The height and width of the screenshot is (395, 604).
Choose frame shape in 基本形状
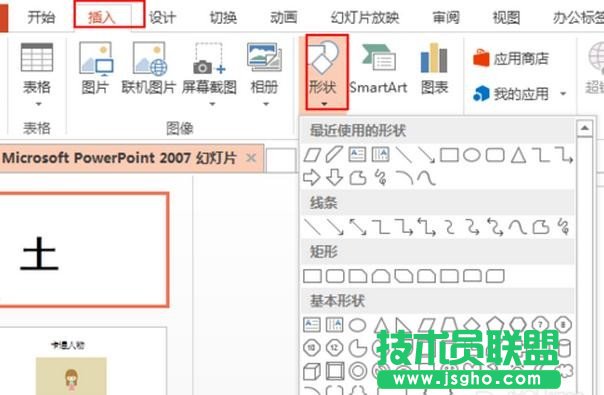335,371
